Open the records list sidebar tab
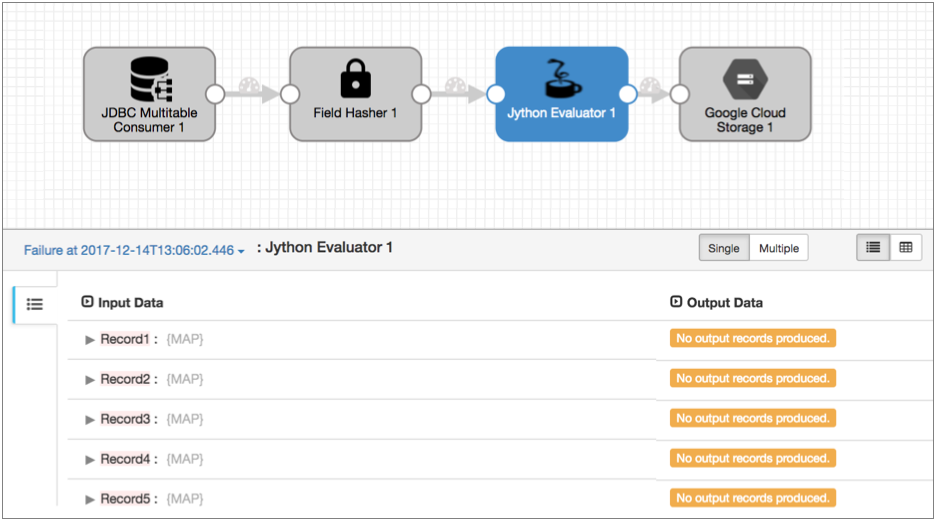This screenshot has height=521, width=936. [35, 304]
